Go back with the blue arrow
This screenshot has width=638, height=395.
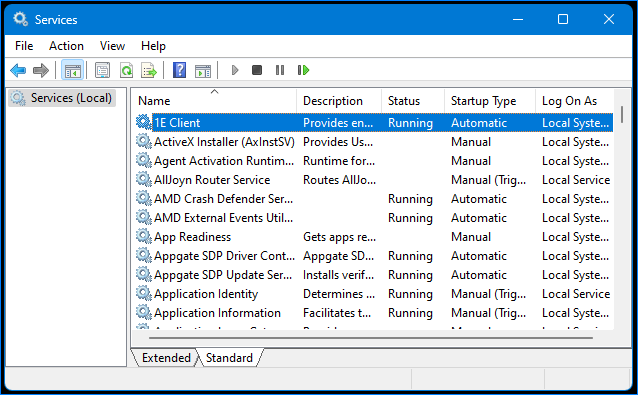(x=18, y=70)
